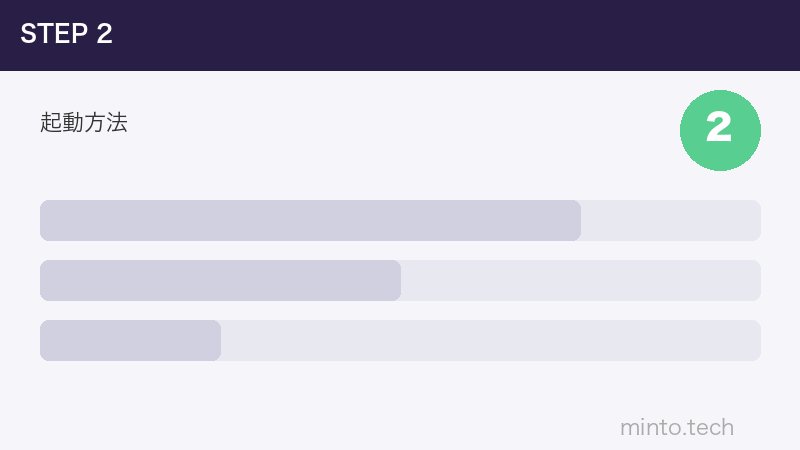The height and width of the screenshot is (450, 800).
Task: Click the end of the longest bar's fill
Action: (577, 220)
